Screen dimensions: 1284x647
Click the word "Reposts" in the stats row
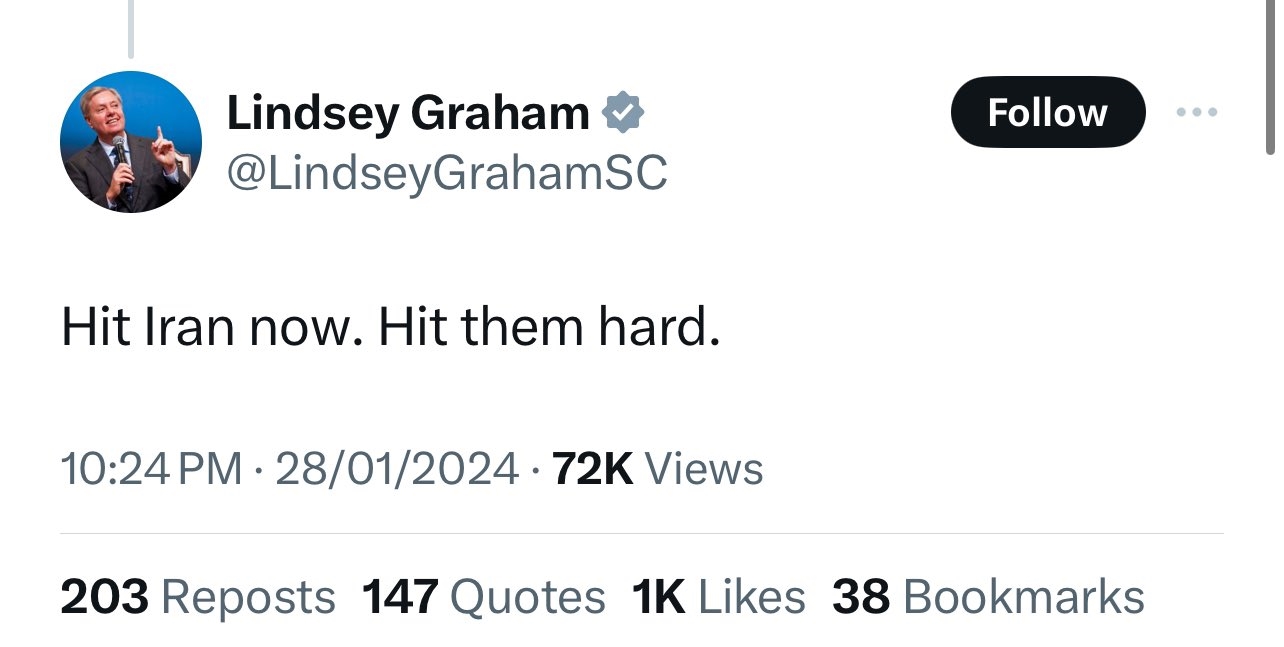[247, 597]
